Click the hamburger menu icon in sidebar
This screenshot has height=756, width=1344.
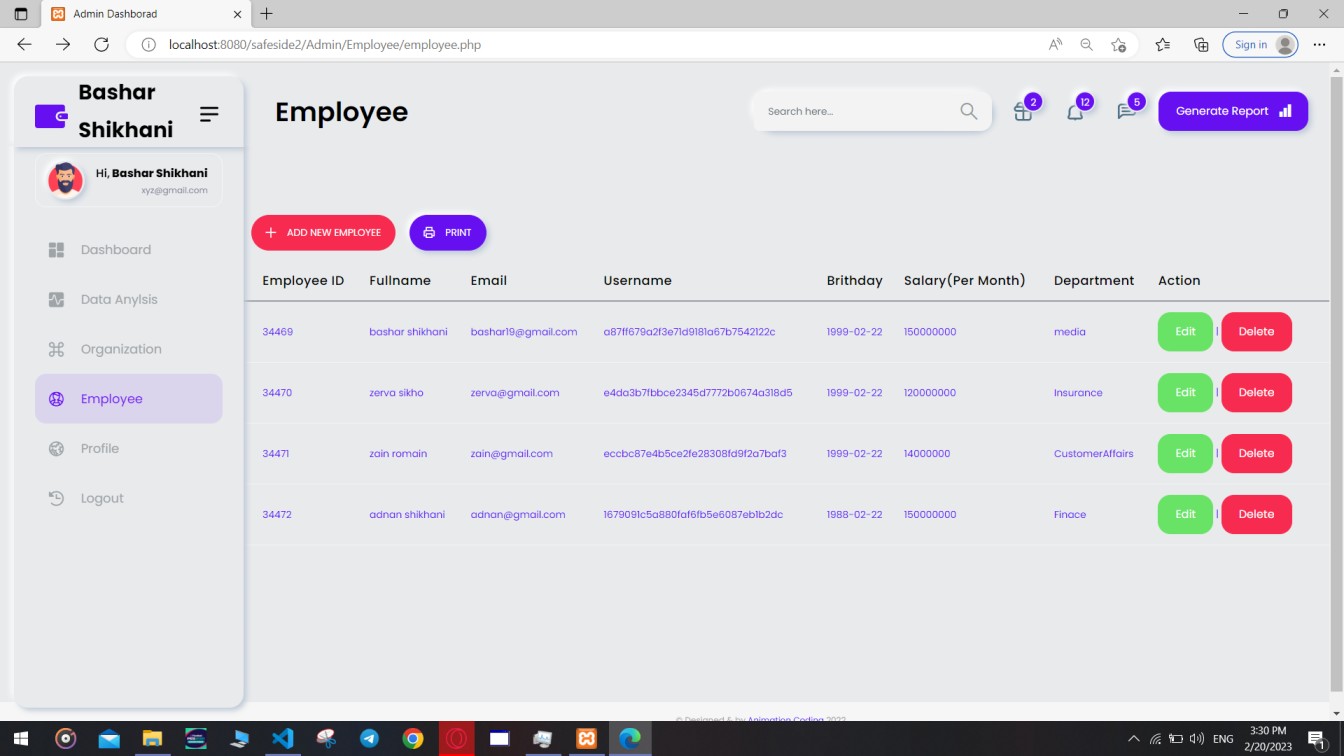tap(209, 114)
